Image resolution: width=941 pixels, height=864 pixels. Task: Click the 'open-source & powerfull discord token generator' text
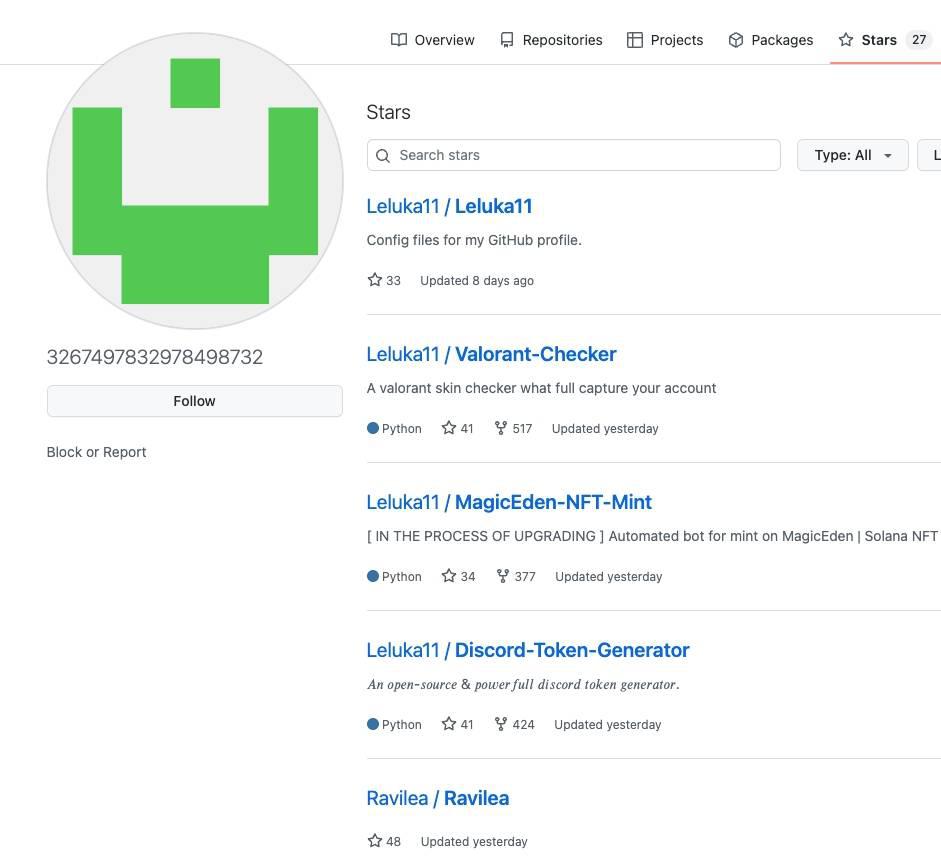pos(523,685)
